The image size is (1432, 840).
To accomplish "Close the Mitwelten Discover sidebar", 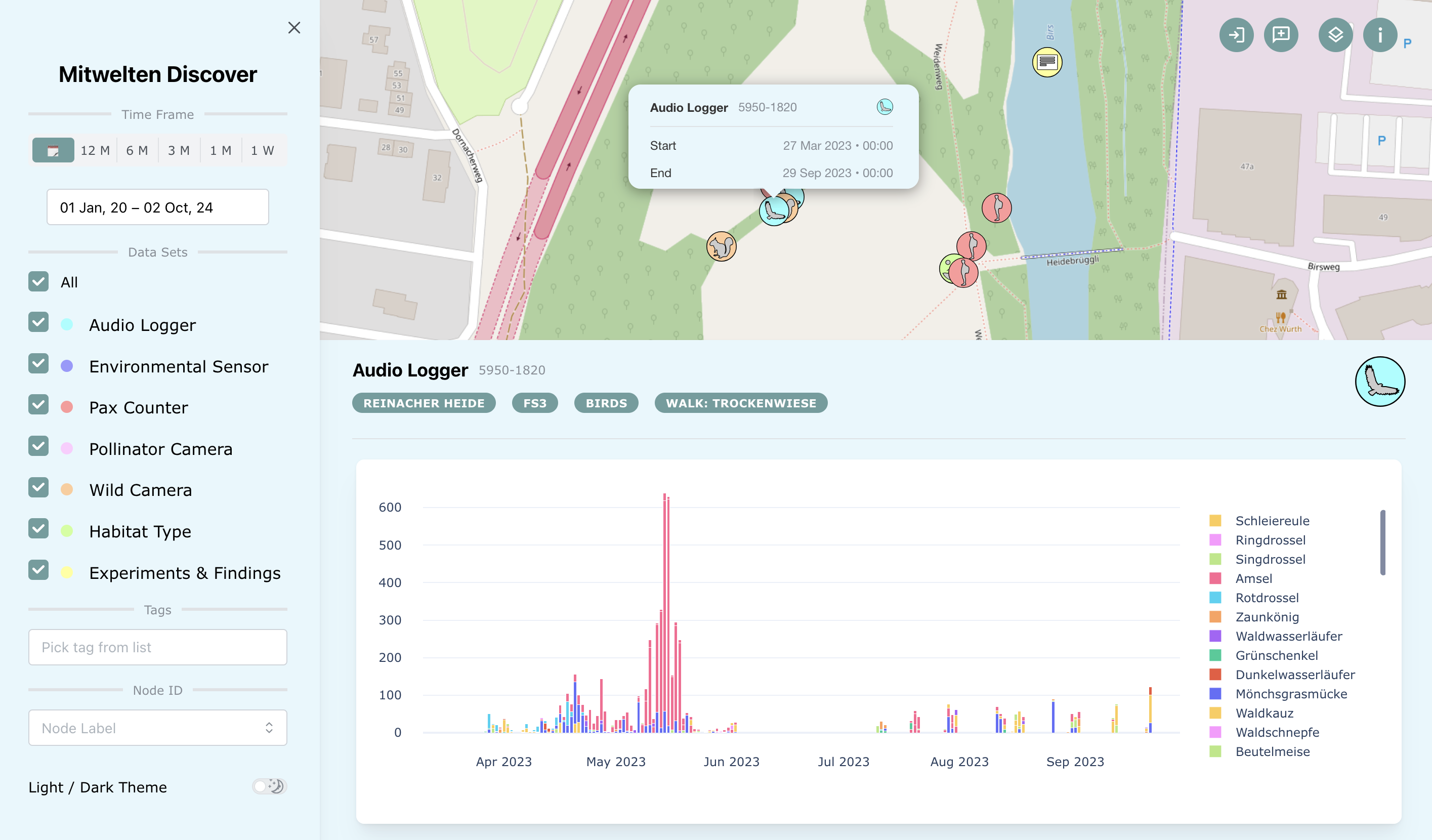I will click(x=294, y=28).
